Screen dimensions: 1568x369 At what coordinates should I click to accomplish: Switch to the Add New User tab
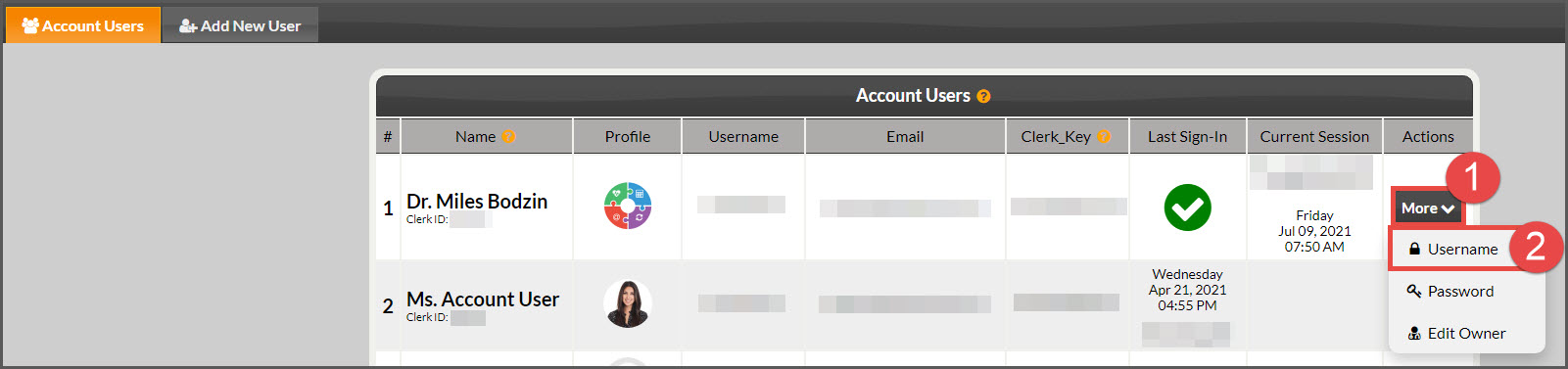(x=240, y=25)
